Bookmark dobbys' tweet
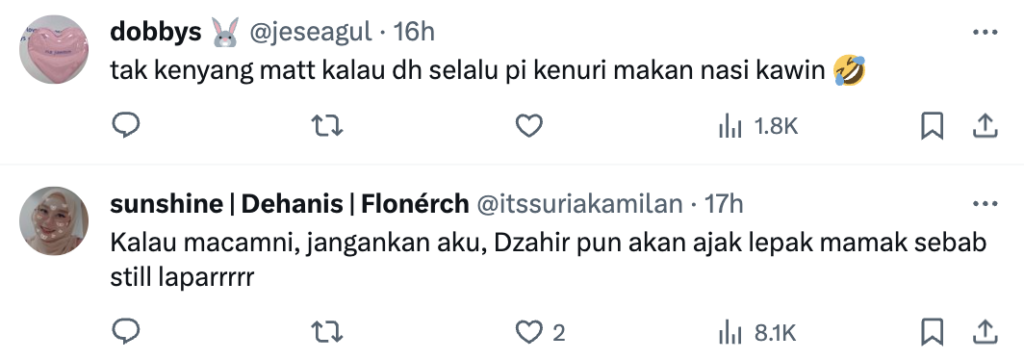This screenshot has height=360, width=1024. [x=932, y=126]
